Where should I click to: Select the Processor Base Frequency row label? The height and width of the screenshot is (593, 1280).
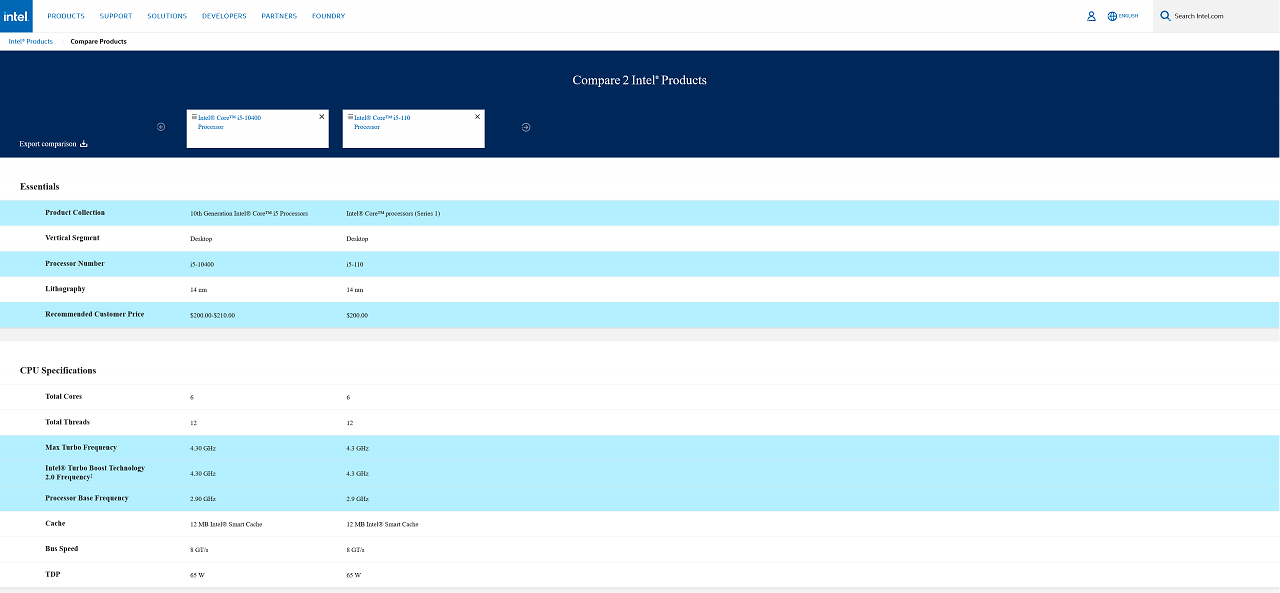point(87,498)
